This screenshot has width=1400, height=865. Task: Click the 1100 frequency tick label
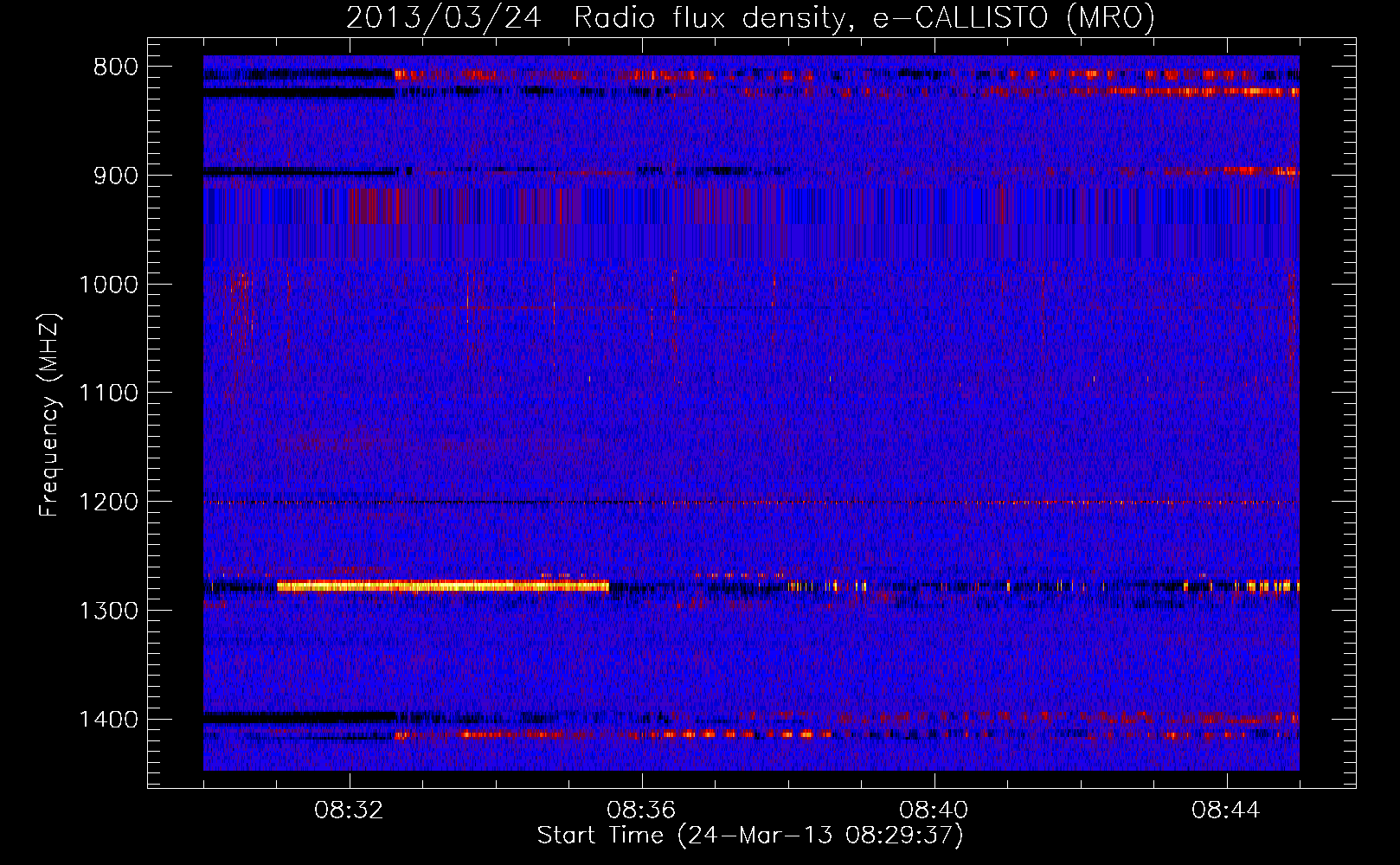pos(108,394)
